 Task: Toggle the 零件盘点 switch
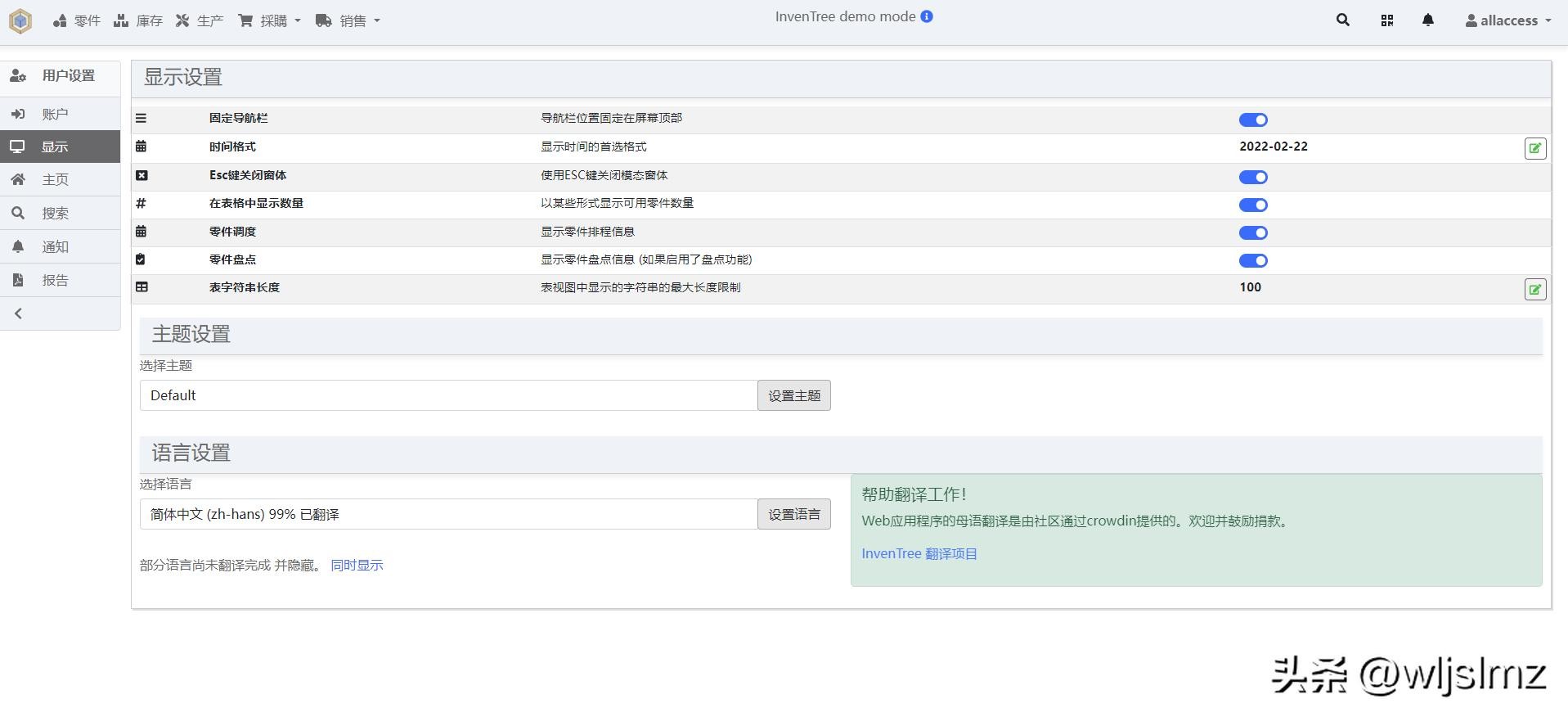pos(1252,261)
